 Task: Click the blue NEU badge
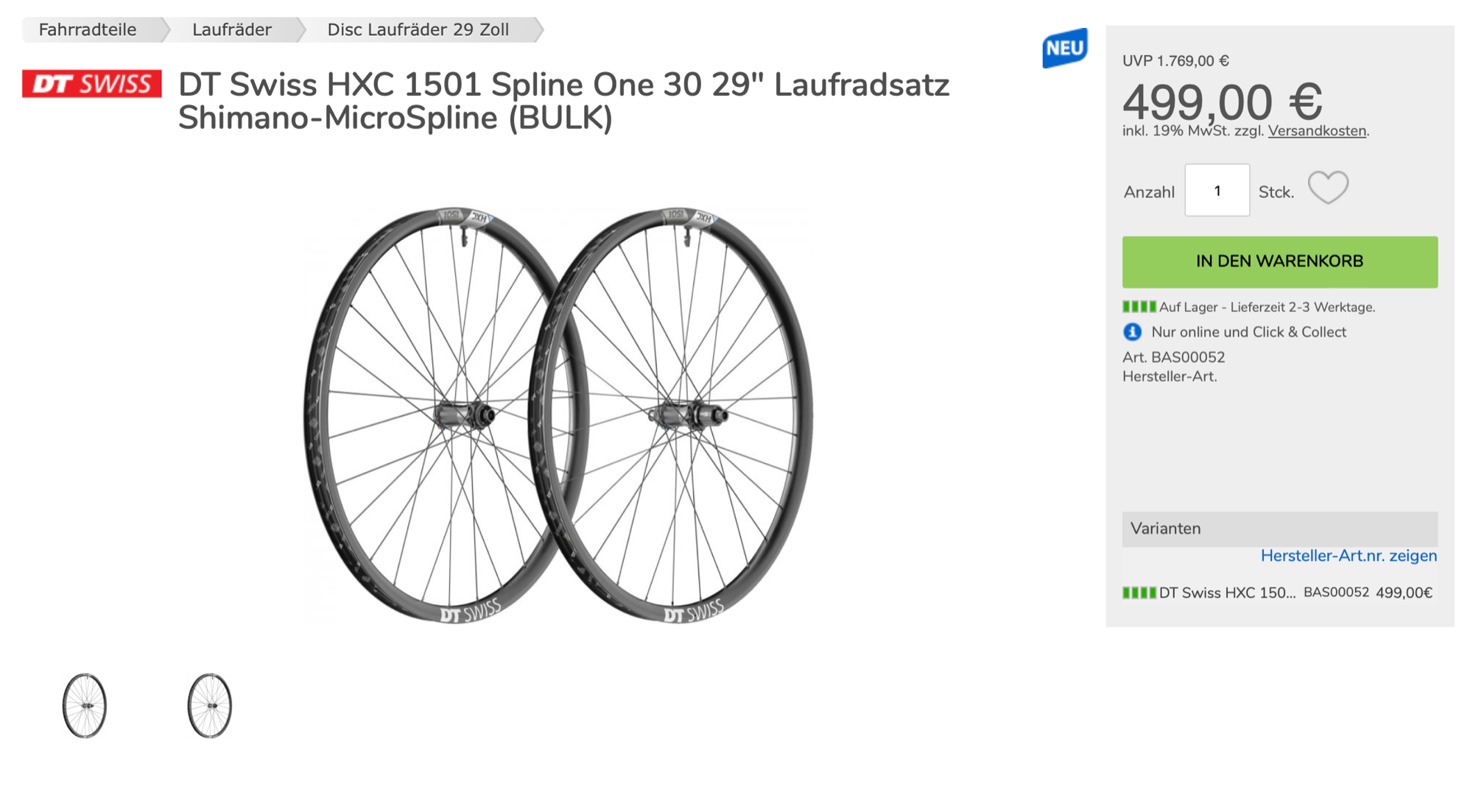pyautogui.click(x=1064, y=48)
